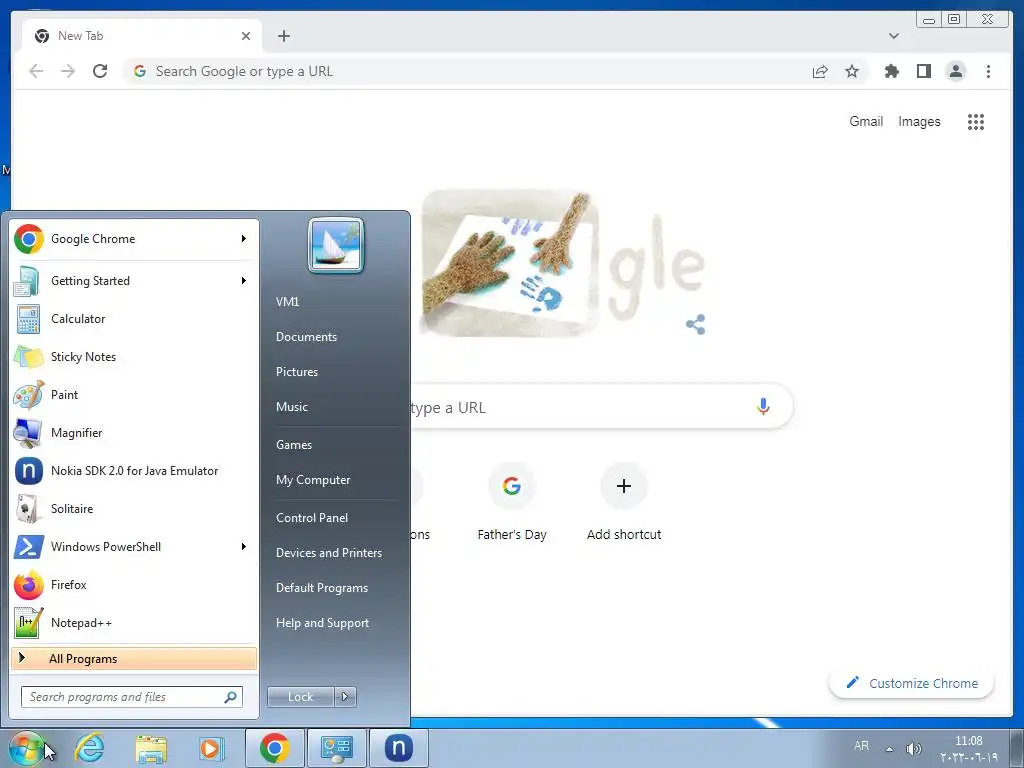The image size is (1024, 768).
Task: Expand Getting Started submenu arrow
Action: point(244,280)
